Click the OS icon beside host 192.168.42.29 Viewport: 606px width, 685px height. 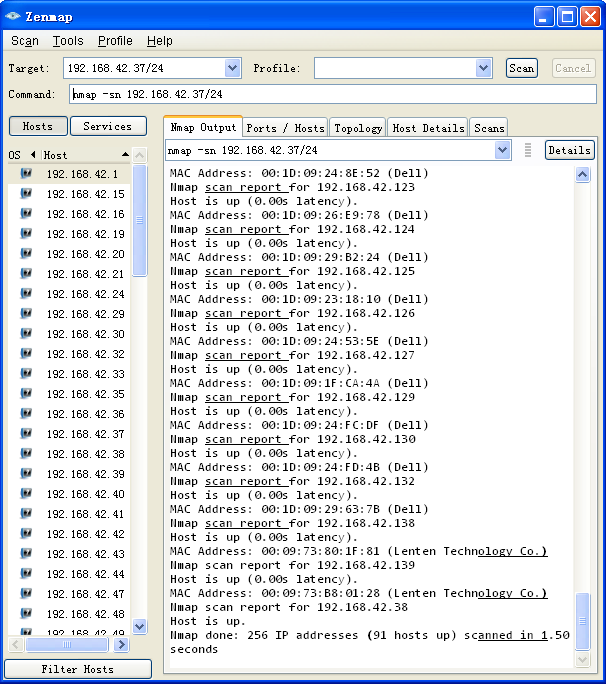pos(26,314)
